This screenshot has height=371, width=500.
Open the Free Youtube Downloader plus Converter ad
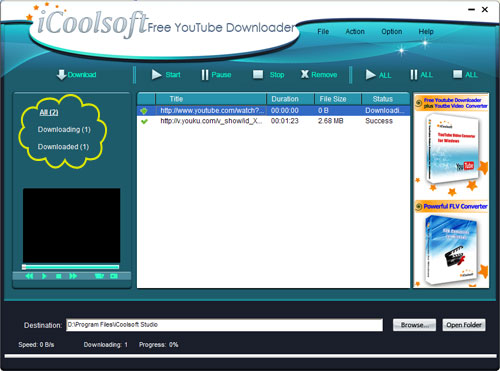(x=452, y=103)
